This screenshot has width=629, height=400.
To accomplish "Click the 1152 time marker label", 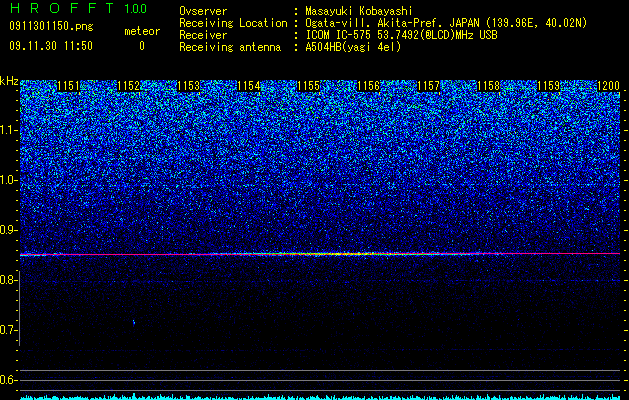I will point(129,86).
